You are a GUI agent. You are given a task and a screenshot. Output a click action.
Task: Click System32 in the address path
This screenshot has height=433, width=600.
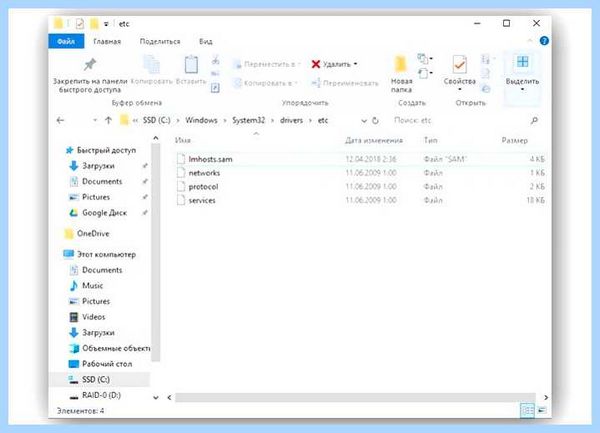click(248, 120)
